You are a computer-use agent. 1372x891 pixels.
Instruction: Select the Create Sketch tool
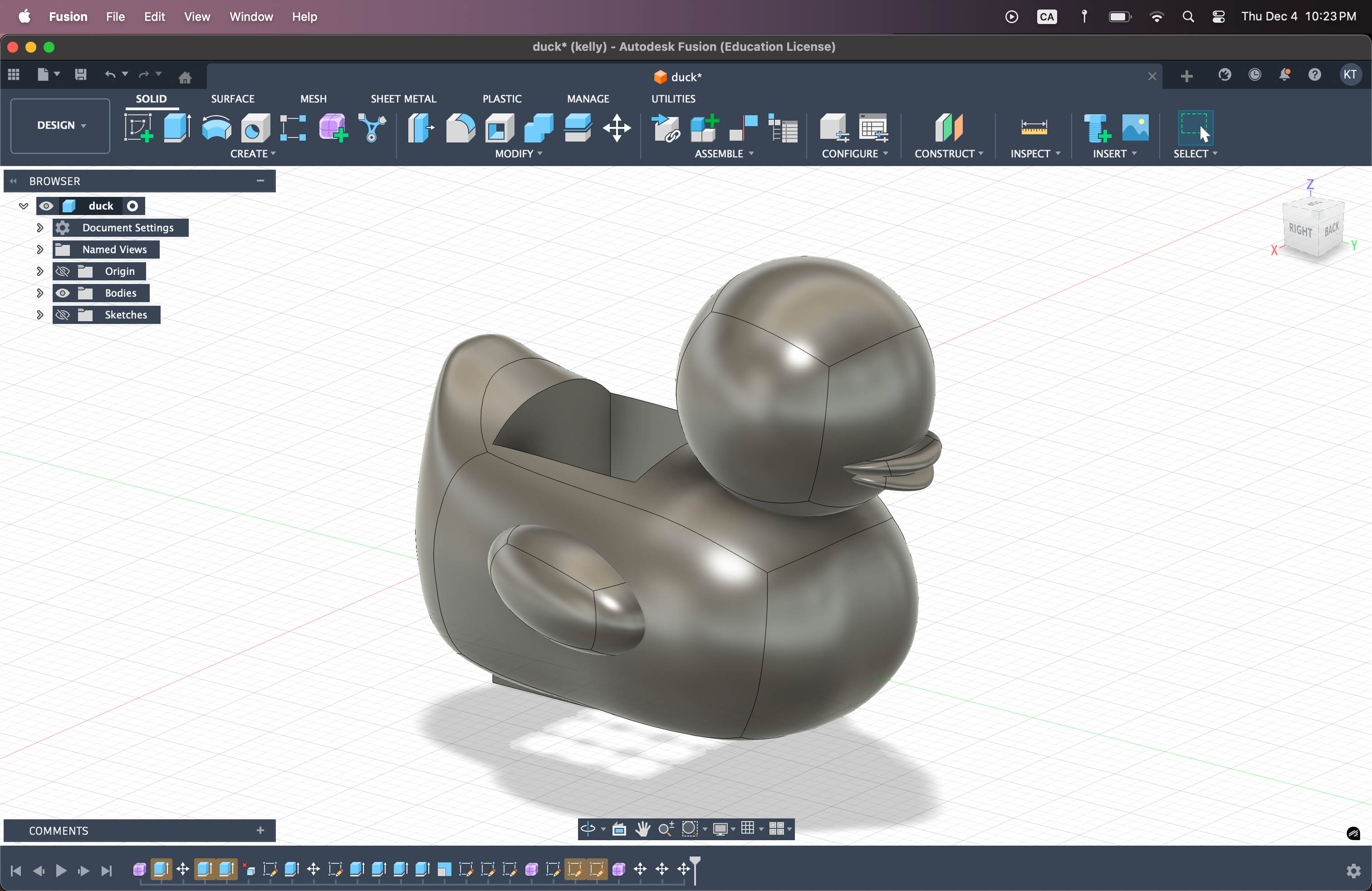coord(138,127)
